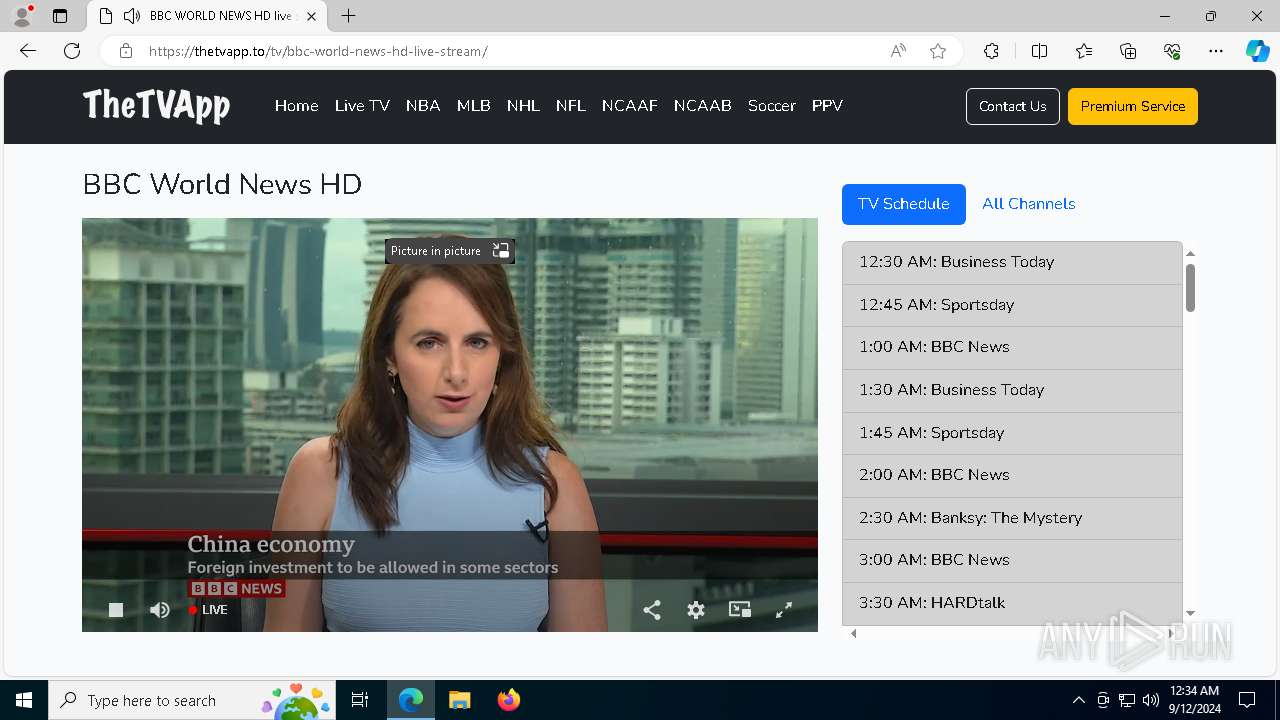This screenshot has height=720, width=1280.
Task: Launch Firefox from taskbar
Action: [x=508, y=700]
